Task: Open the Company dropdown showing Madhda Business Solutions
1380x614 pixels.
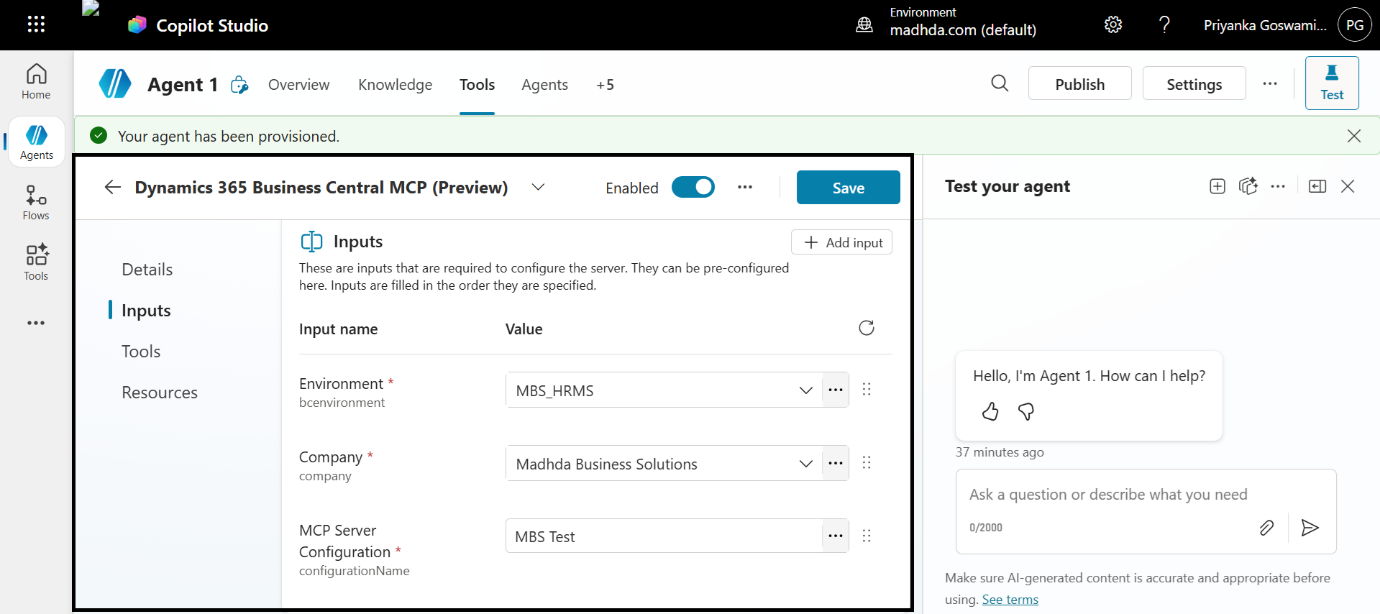Action: click(806, 463)
